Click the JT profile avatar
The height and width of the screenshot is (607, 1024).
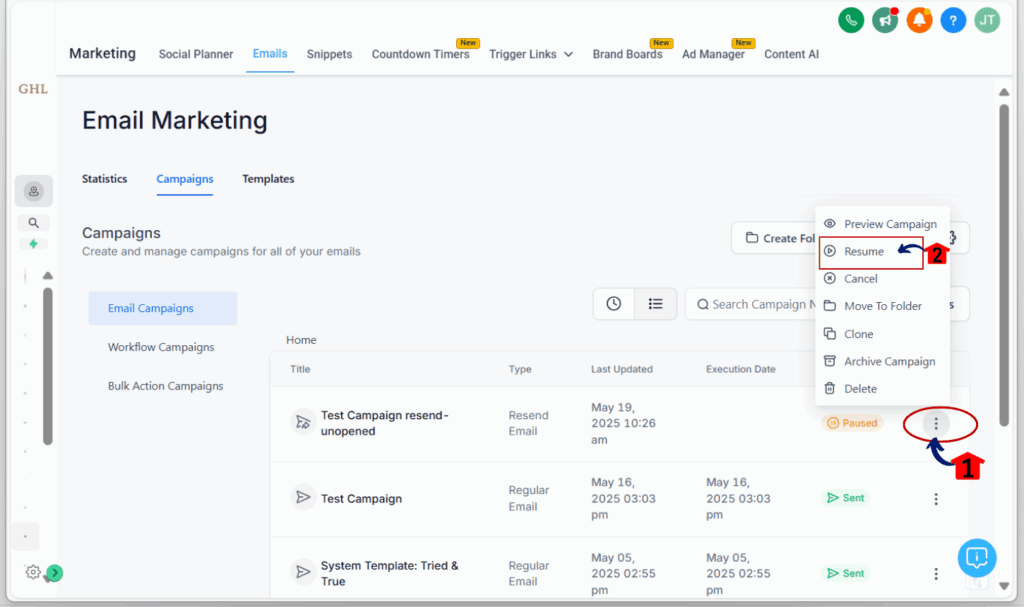[986, 19]
